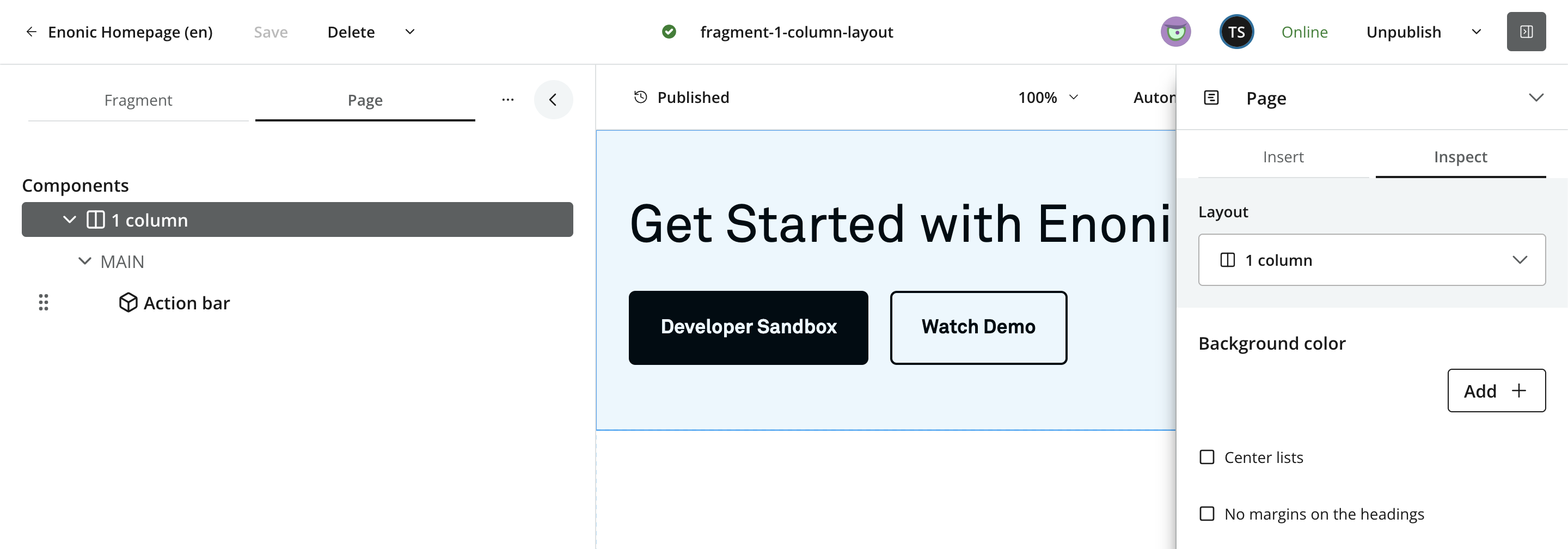Click the Developer Sandbox button in preview
This screenshot has width=1568, height=549.
tap(748, 328)
